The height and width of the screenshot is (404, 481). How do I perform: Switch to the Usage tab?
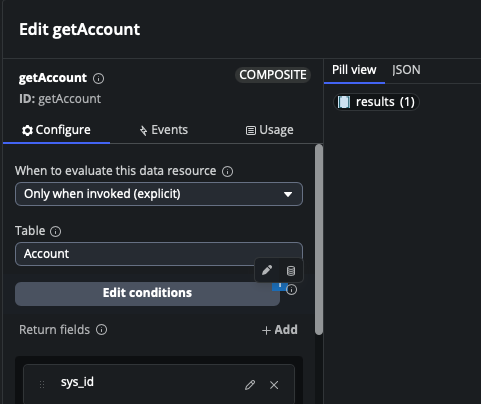click(269, 130)
